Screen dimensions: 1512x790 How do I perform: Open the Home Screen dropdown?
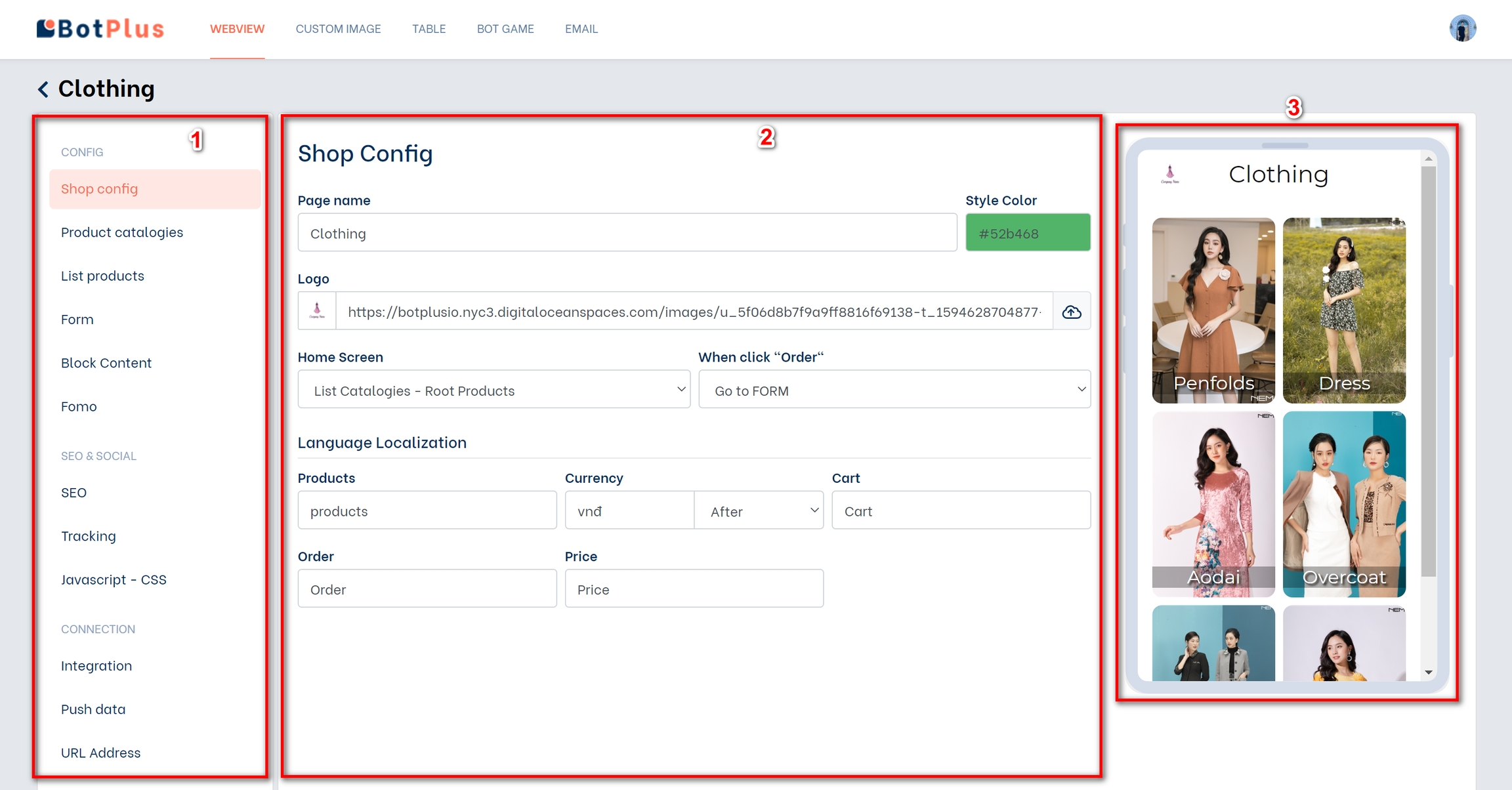pos(493,390)
